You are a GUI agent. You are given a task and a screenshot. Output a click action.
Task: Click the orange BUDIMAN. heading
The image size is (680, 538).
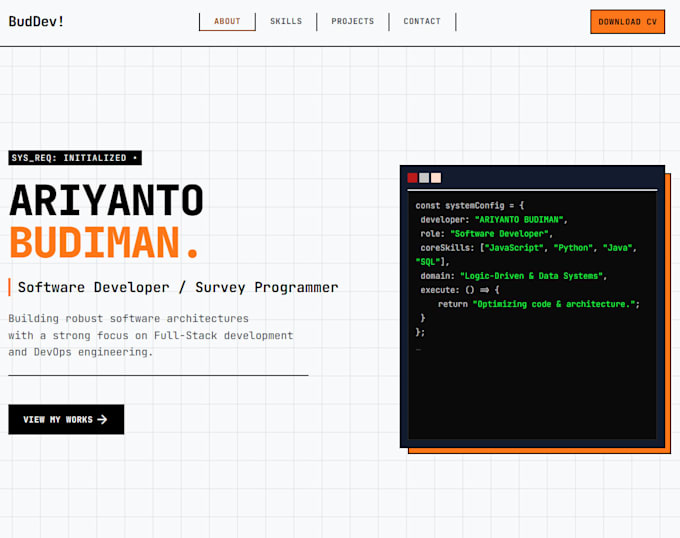click(104, 242)
